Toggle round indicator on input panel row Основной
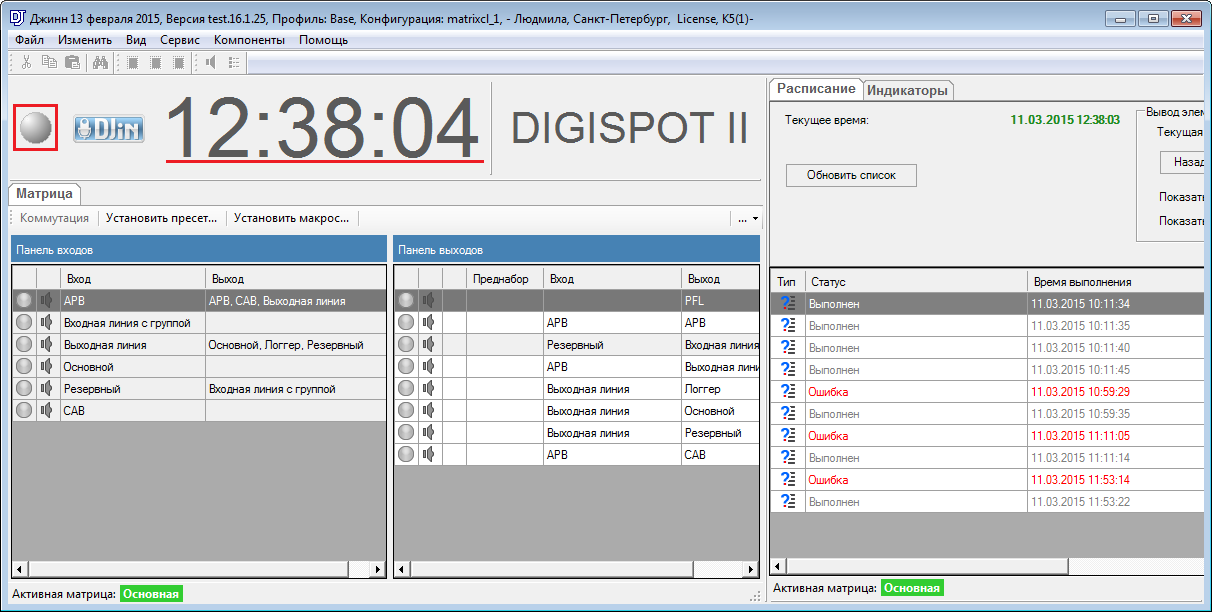Viewport: 1212px width, 612px height. point(24,367)
